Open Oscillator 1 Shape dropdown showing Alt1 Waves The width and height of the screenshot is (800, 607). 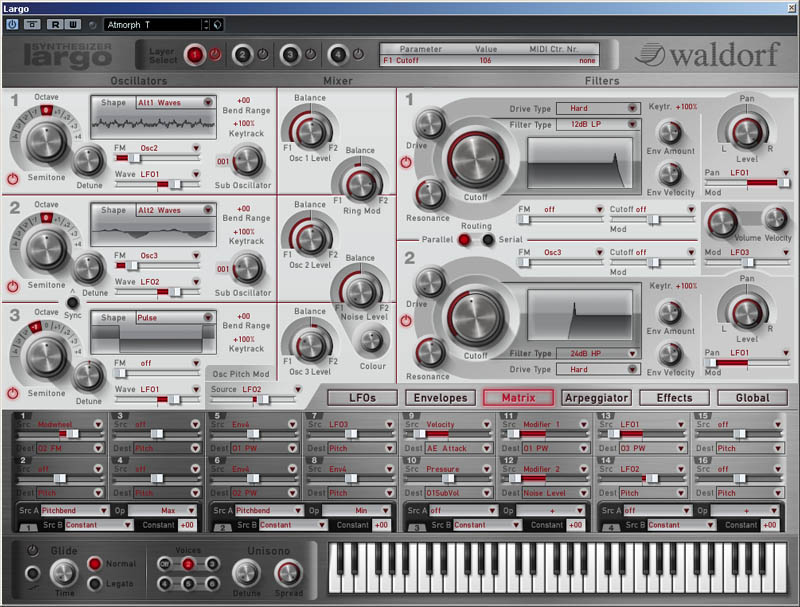(x=152, y=101)
